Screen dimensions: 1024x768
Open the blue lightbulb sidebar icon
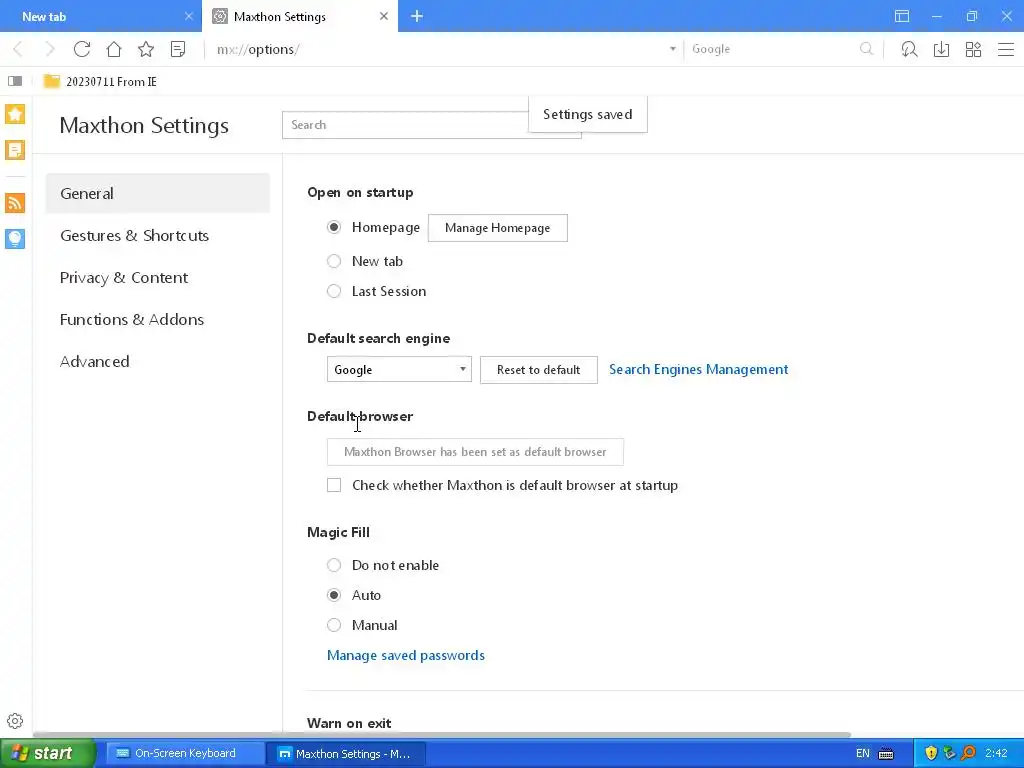(15, 239)
